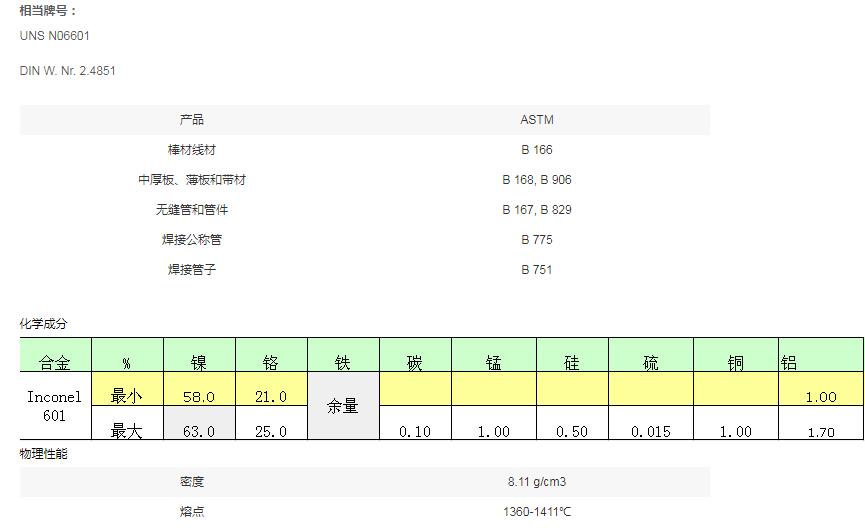
Task: Click the B 775 cell
Action: click(537, 239)
